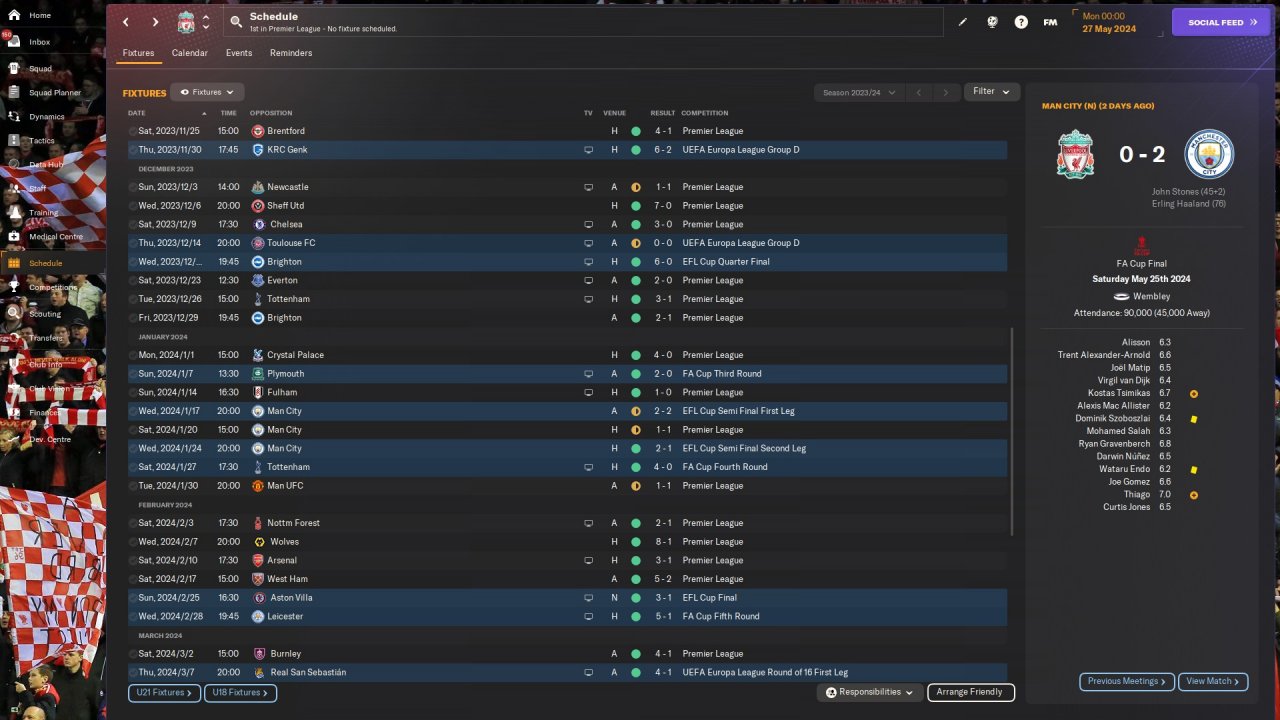
Task: Toggle circle beside Arsenal fixture date
Action: pyautogui.click(x=133, y=560)
